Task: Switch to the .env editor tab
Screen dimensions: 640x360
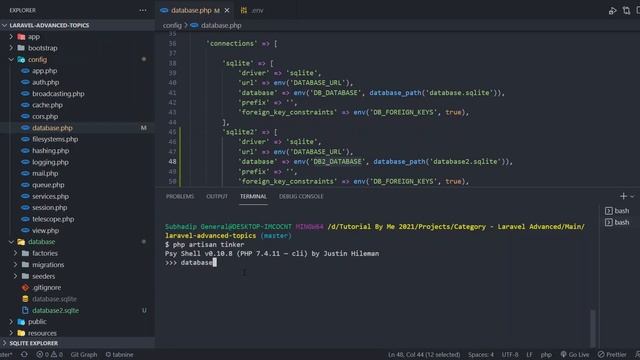Action: [x=252, y=10]
